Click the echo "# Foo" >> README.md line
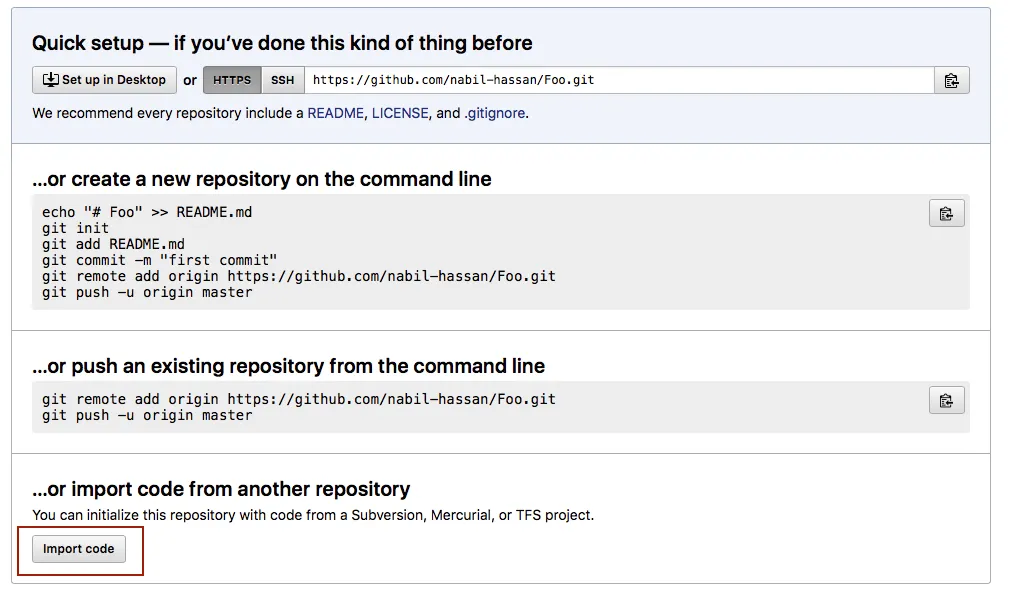1009x600 pixels. 147,212
